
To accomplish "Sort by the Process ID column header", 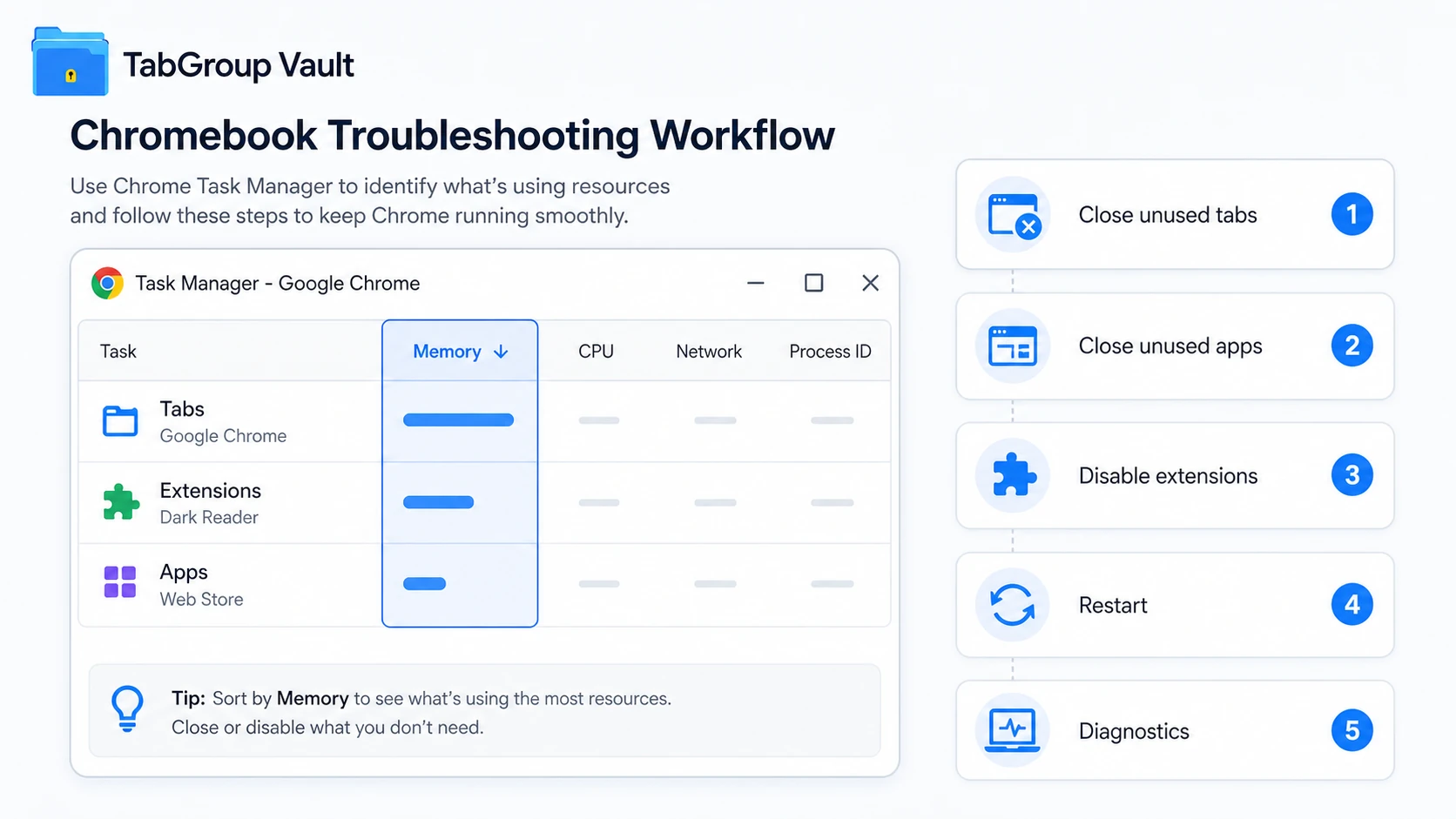I will click(x=830, y=352).
